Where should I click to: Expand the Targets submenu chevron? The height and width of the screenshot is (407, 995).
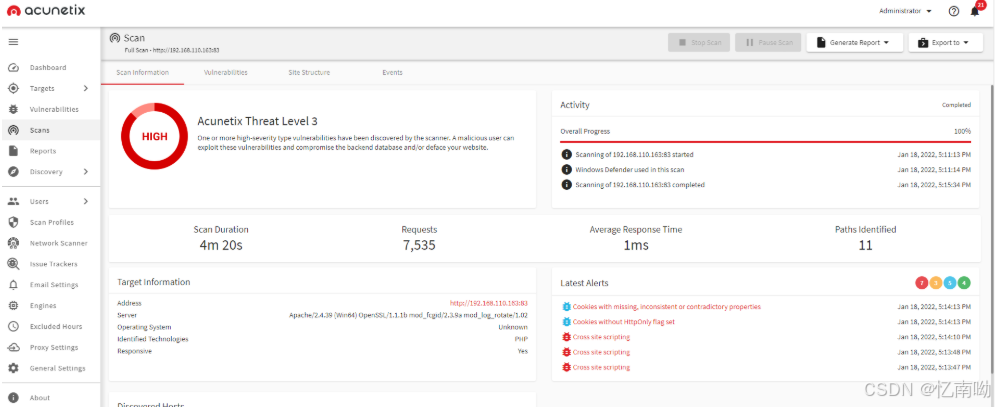86,88
